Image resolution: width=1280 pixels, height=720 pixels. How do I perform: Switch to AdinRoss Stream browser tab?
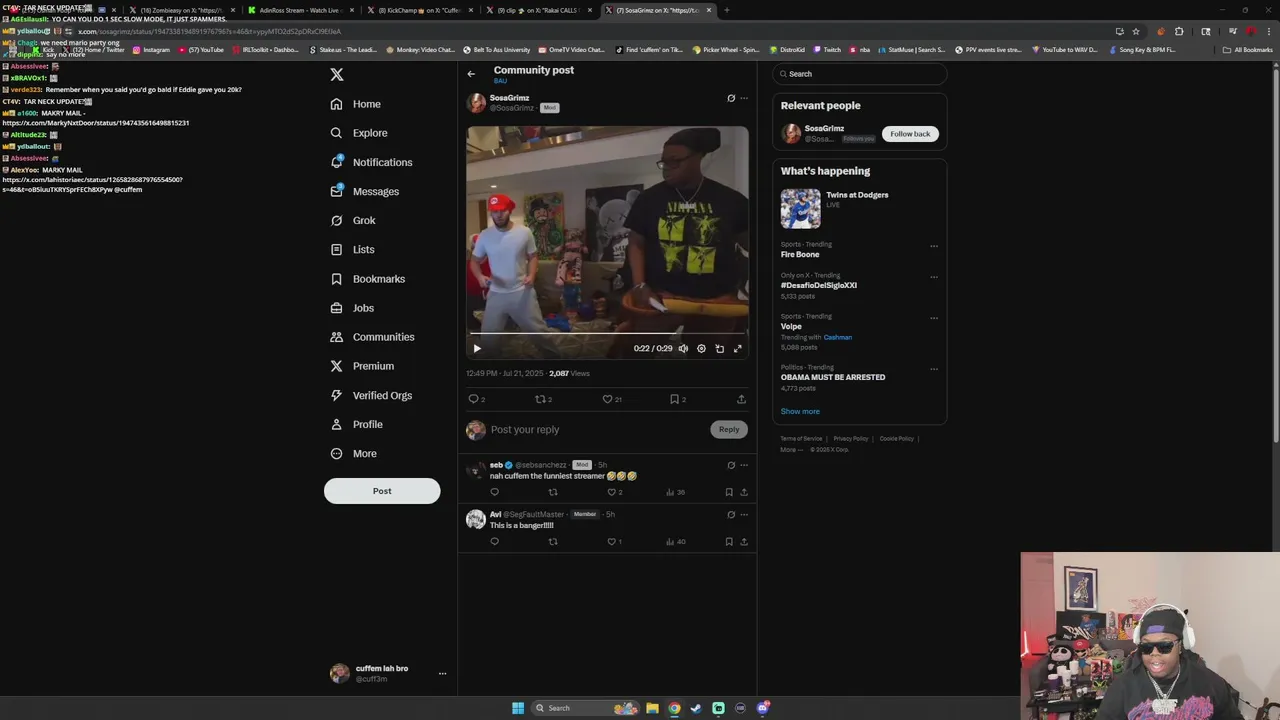point(300,10)
